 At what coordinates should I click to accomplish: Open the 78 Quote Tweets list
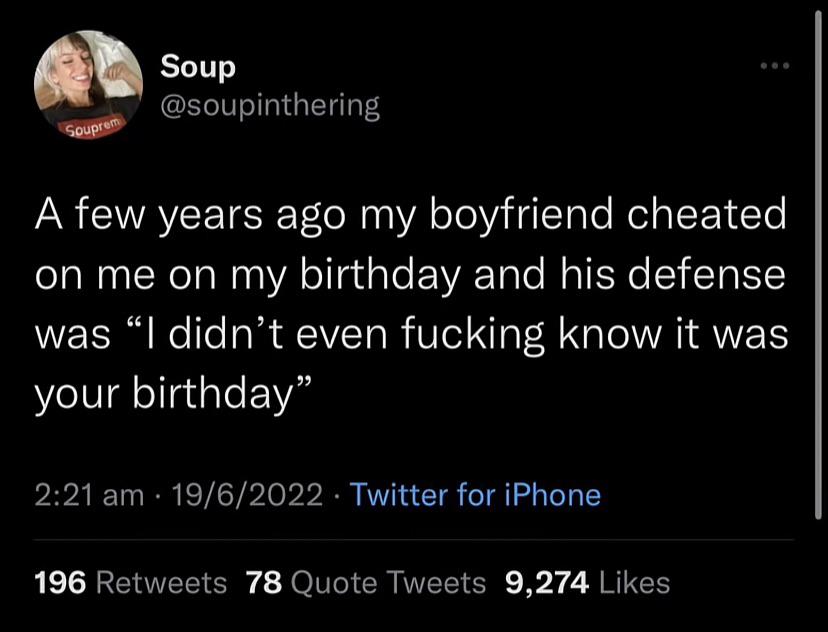[x=366, y=582]
